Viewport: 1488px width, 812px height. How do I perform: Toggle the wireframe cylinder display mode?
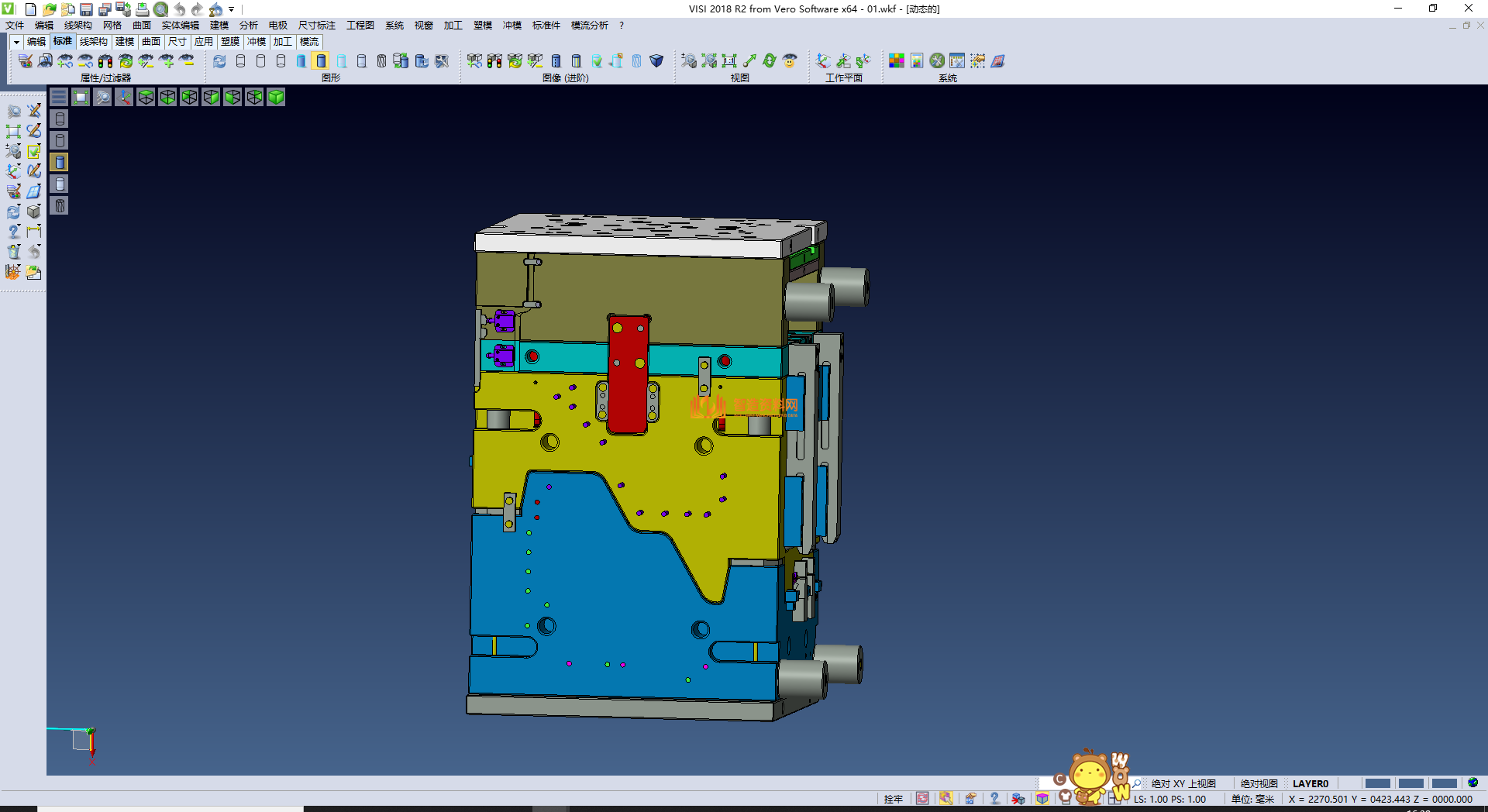click(240, 61)
